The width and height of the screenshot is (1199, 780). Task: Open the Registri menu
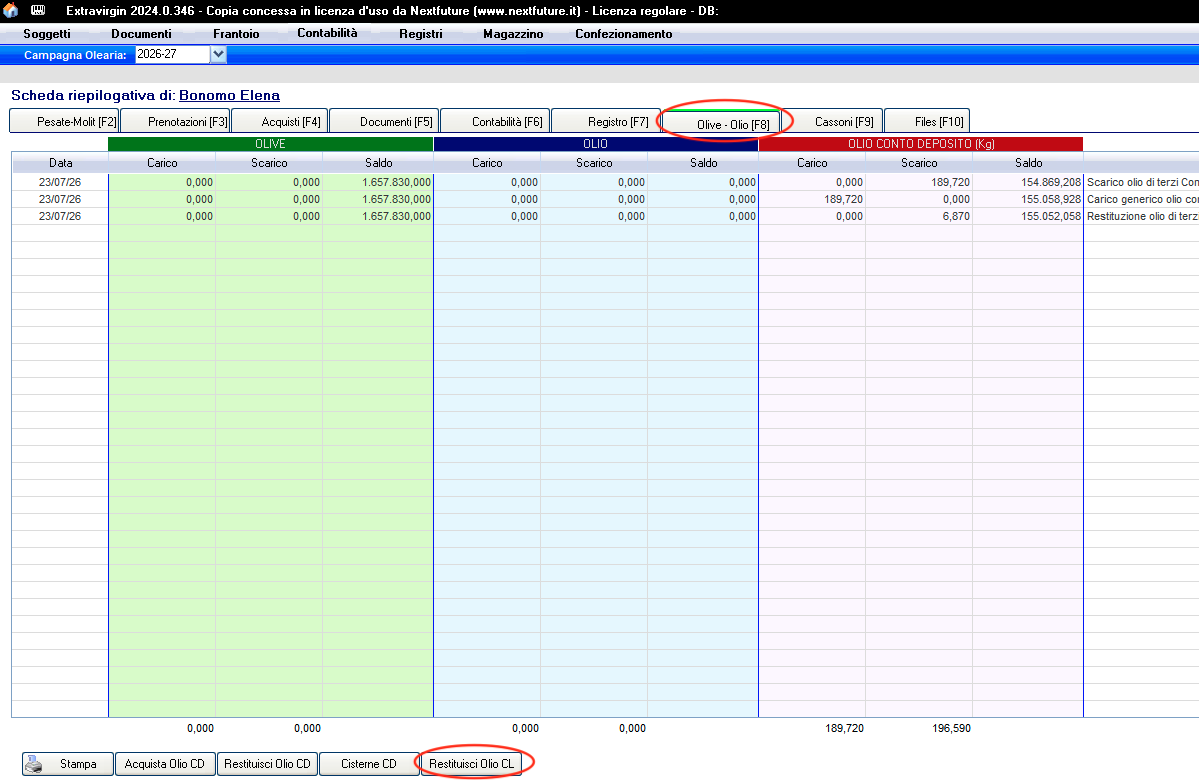[x=421, y=34]
